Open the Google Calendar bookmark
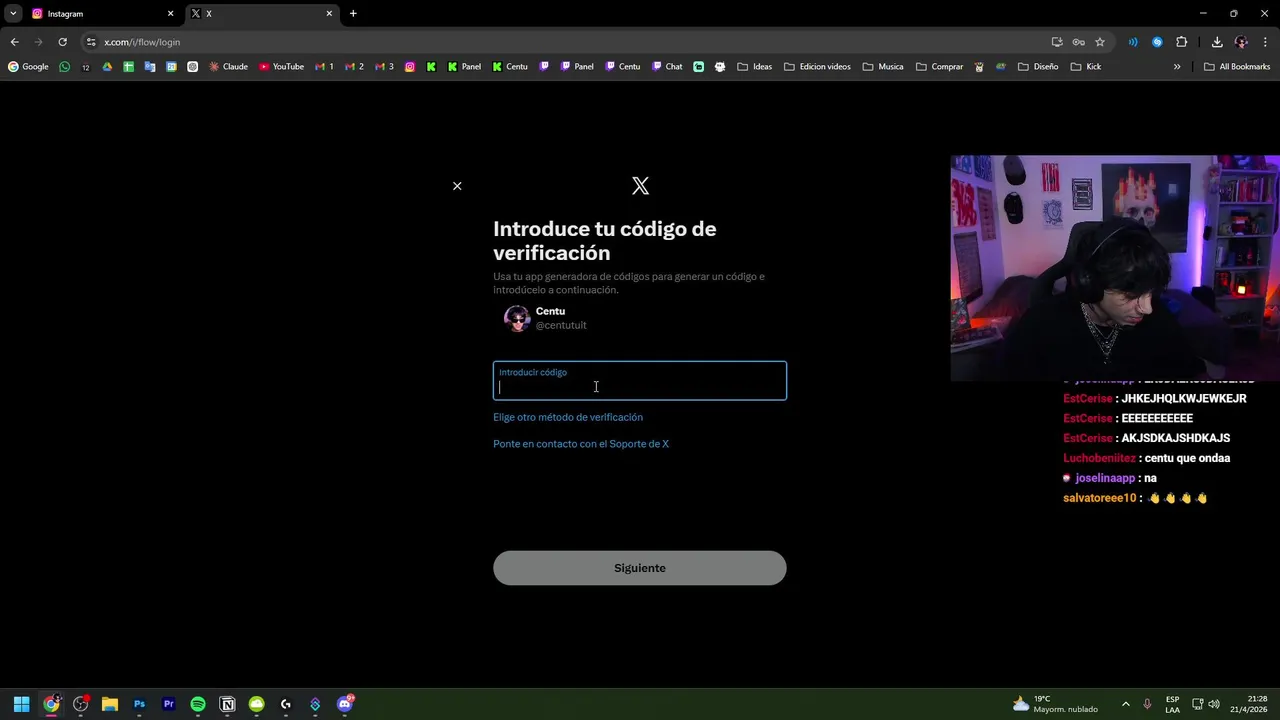The width and height of the screenshot is (1280, 720). click(x=172, y=67)
